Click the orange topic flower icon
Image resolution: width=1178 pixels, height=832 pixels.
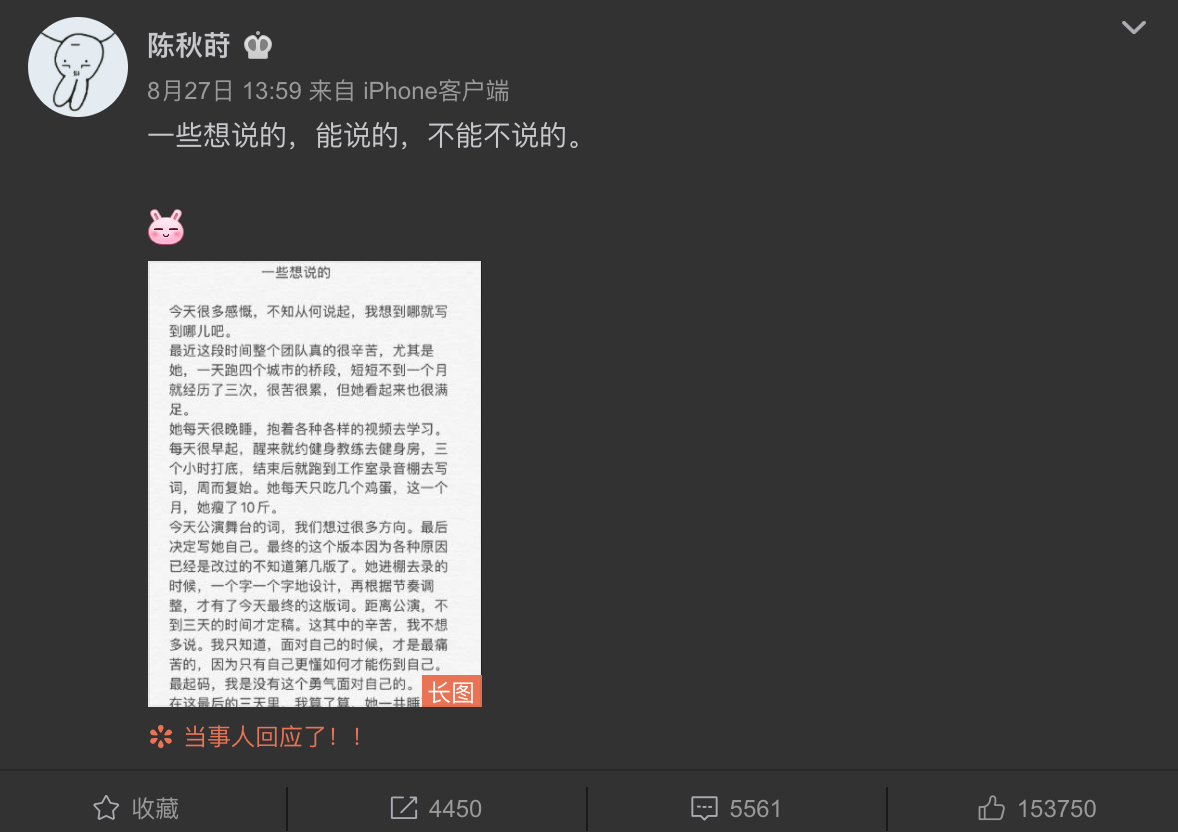click(161, 737)
